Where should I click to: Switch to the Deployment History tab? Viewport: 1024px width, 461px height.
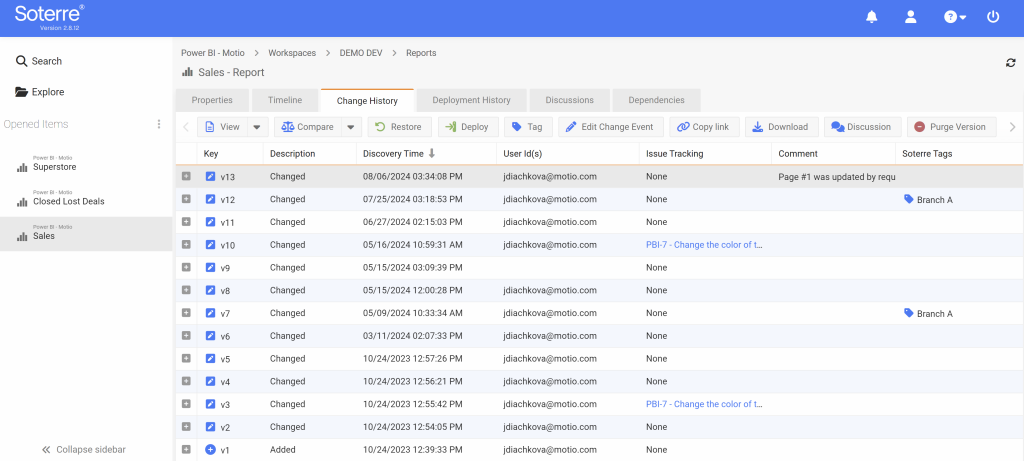point(471,100)
